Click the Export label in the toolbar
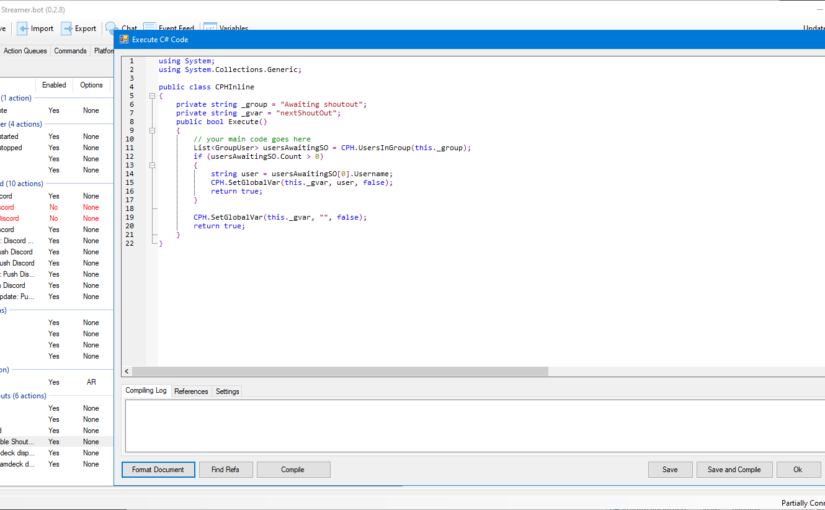825x510 pixels. tap(85, 28)
